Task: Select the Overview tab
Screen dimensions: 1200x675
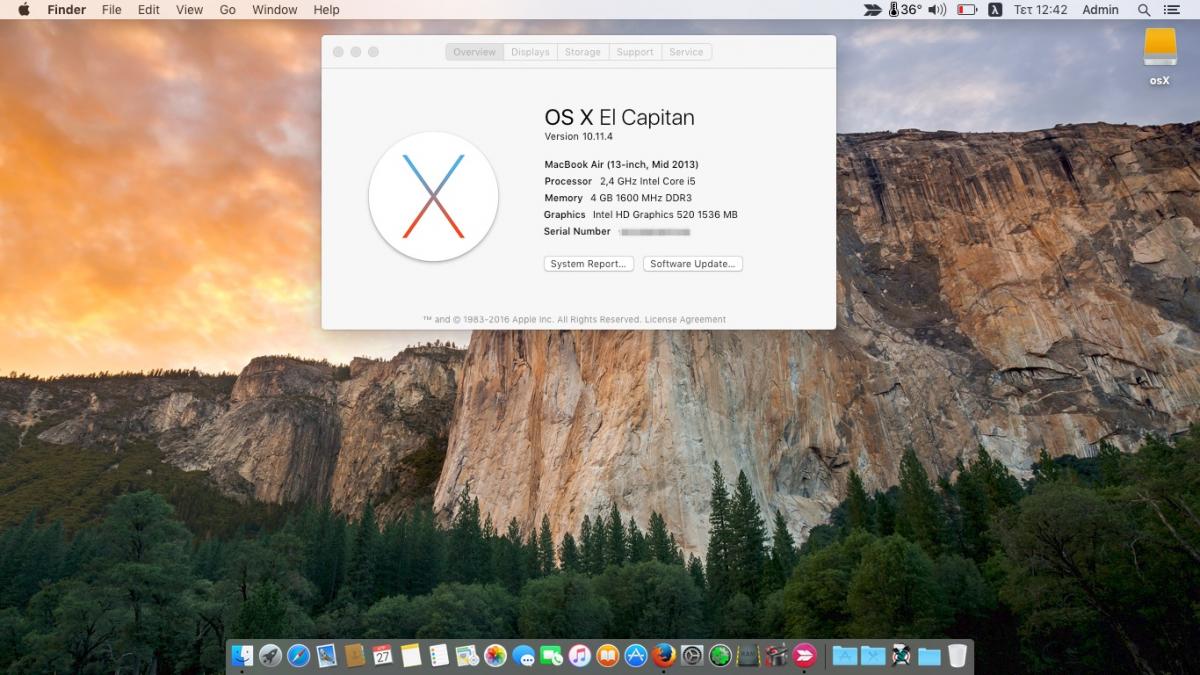Action: [x=474, y=52]
